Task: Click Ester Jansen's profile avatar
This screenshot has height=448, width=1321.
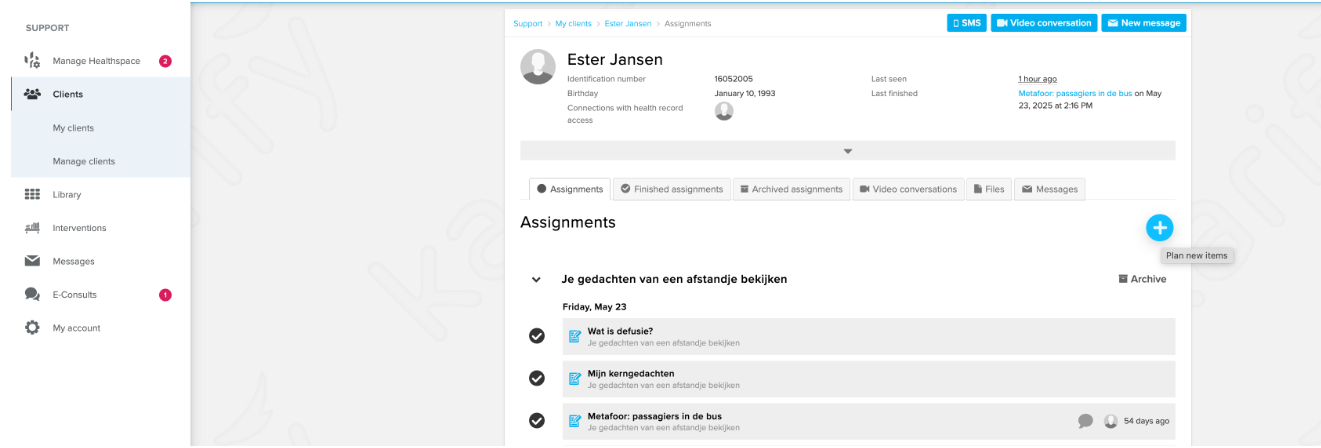Action: pyautogui.click(x=538, y=66)
